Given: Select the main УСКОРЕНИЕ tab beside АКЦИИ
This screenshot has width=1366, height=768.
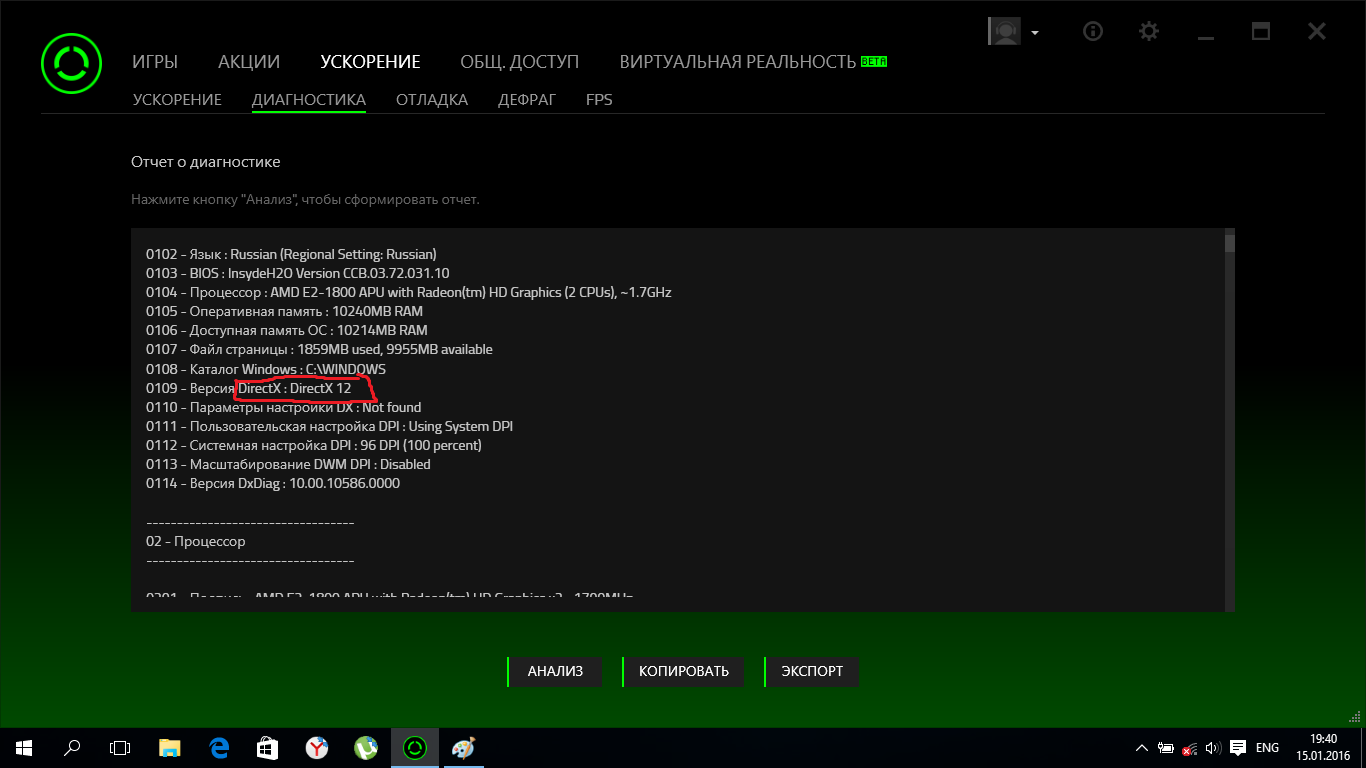Looking at the screenshot, I should pyautogui.click(x=370, y=62).
